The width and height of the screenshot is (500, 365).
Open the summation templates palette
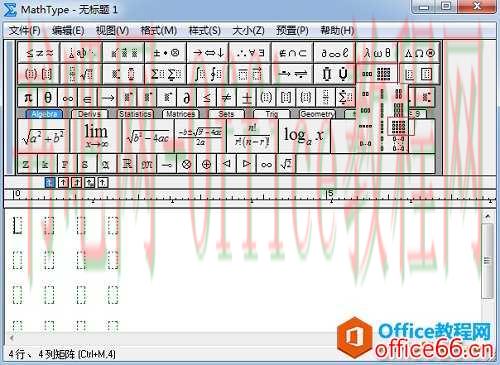pos(166,74)
